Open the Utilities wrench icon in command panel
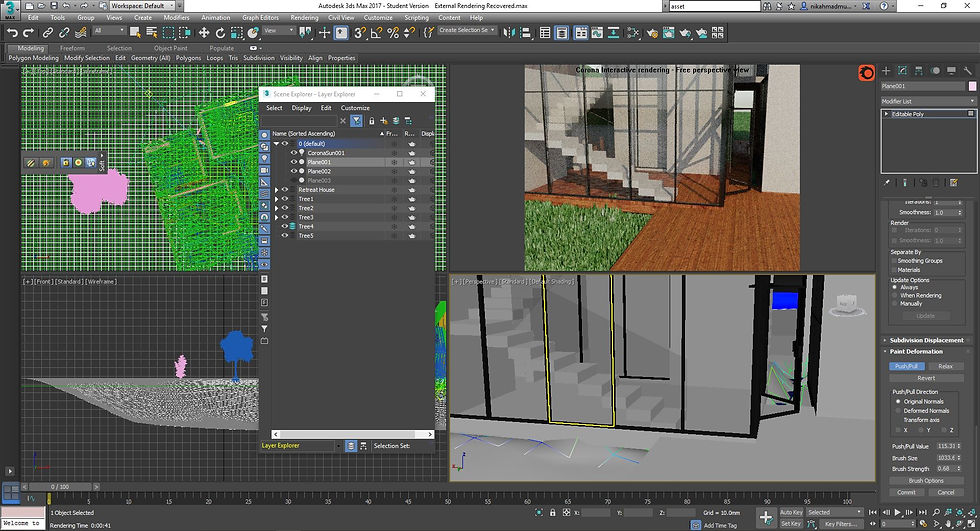Image resolution: width=980 pixels, height=531 pixels. (x=968, y=71)
